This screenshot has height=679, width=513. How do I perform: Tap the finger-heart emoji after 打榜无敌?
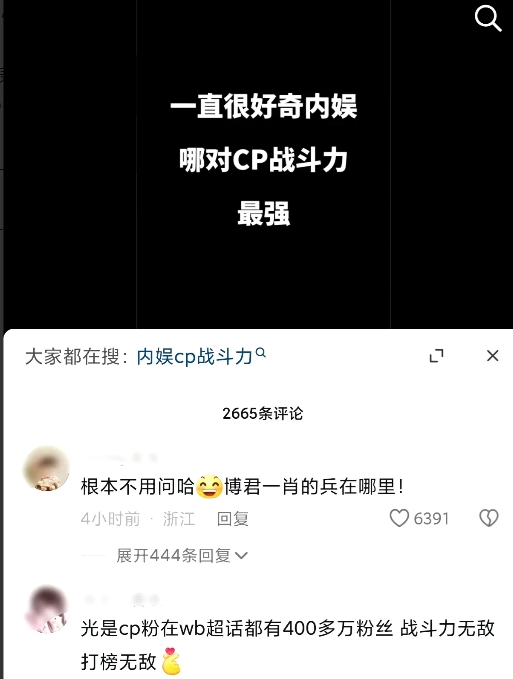click(x=171, y=661)
